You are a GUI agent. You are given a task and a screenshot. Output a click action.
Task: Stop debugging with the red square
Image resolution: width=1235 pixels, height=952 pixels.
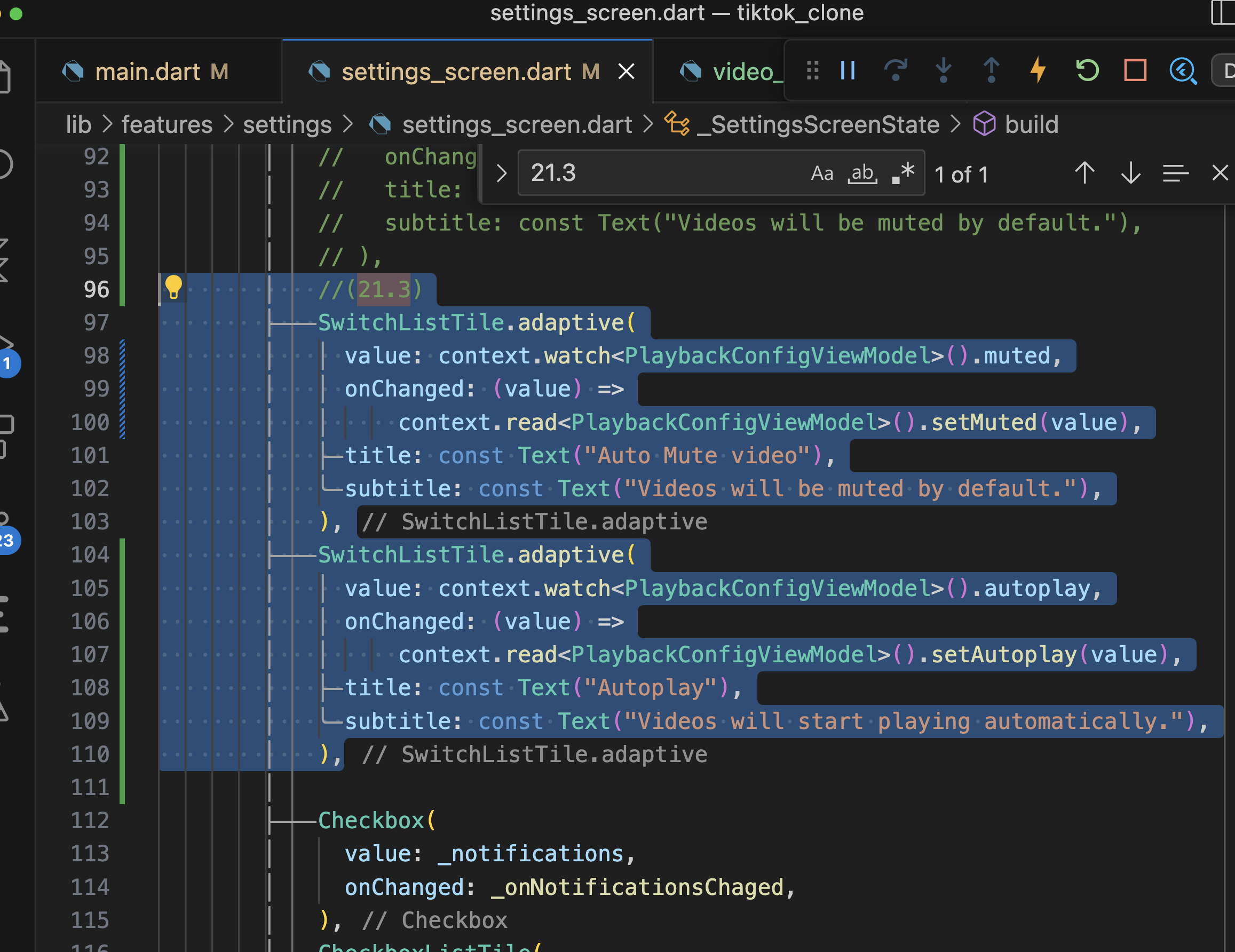click(1134, 70)
